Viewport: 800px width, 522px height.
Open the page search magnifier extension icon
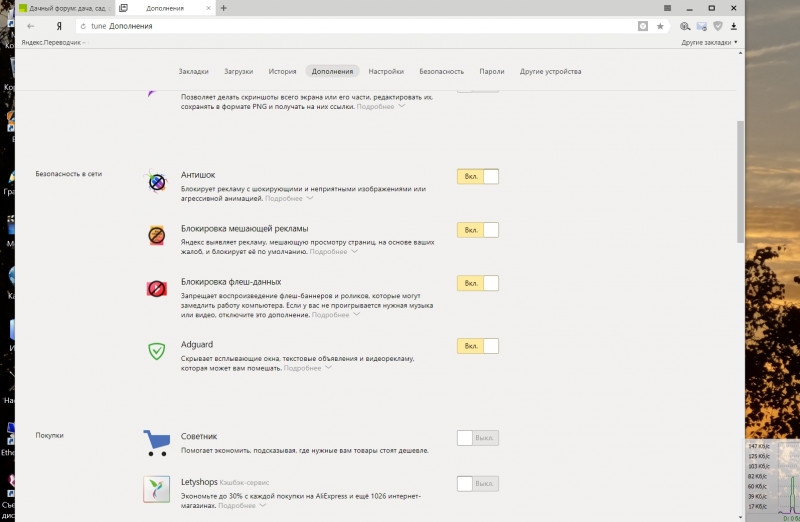coord(685,26)
